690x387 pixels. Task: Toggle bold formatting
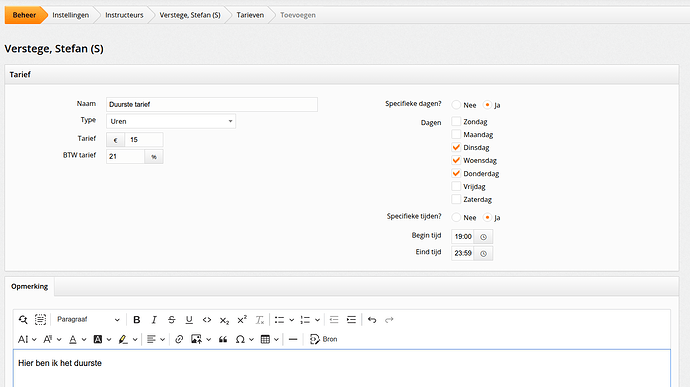pos(137,320)
